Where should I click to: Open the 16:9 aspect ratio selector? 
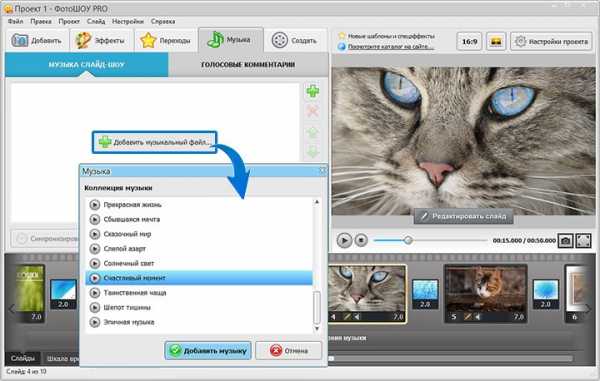pyautogui.click(x=469, y=41)
